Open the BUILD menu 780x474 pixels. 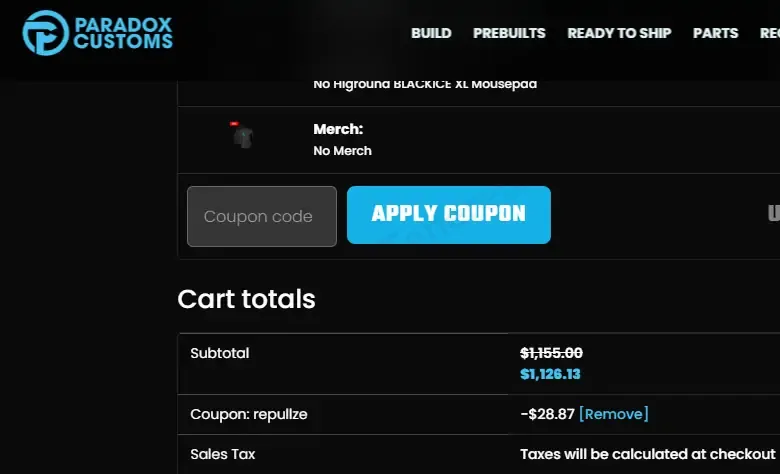click(431, 33)
